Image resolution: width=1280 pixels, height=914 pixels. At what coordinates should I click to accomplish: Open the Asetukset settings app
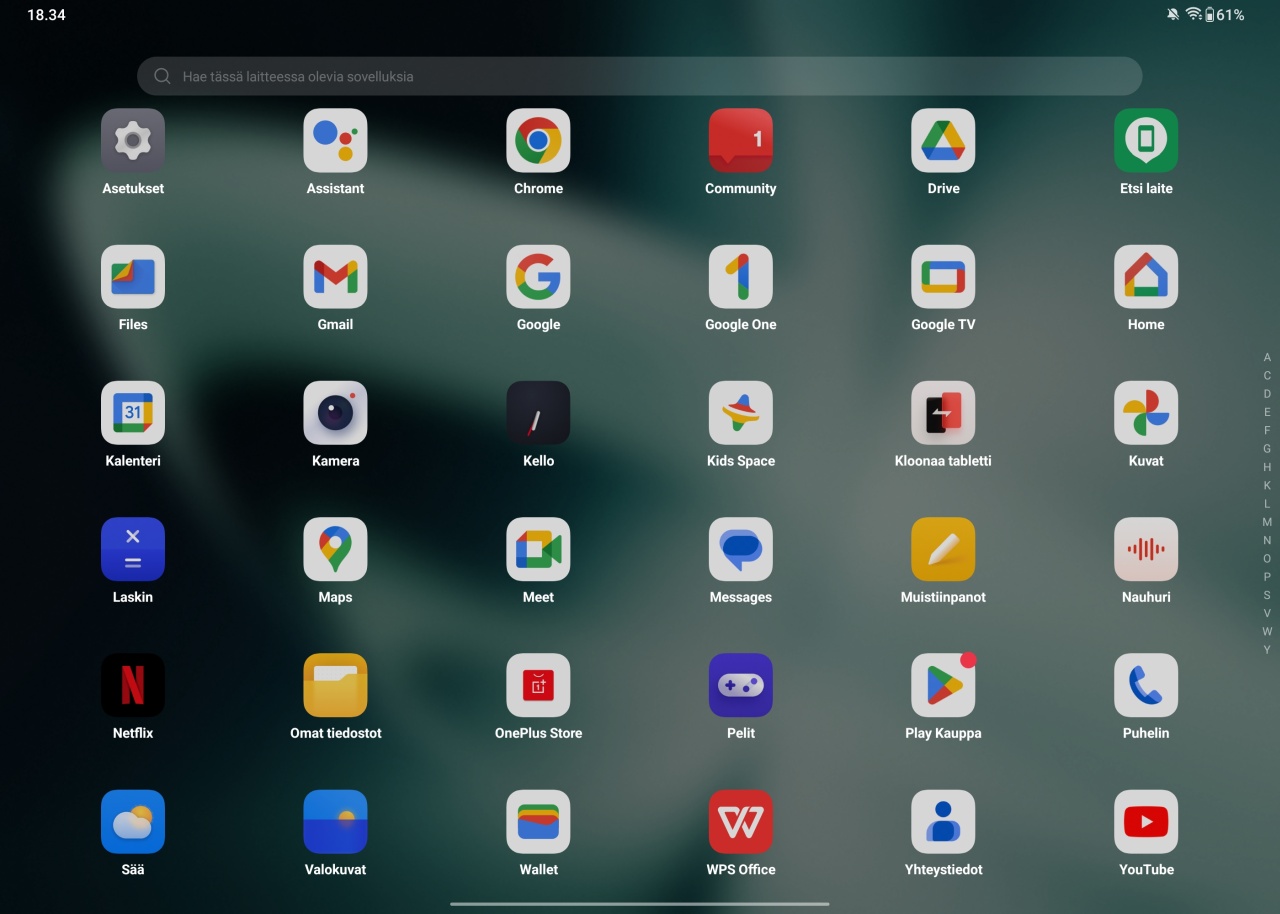click(x=133, y=141)
